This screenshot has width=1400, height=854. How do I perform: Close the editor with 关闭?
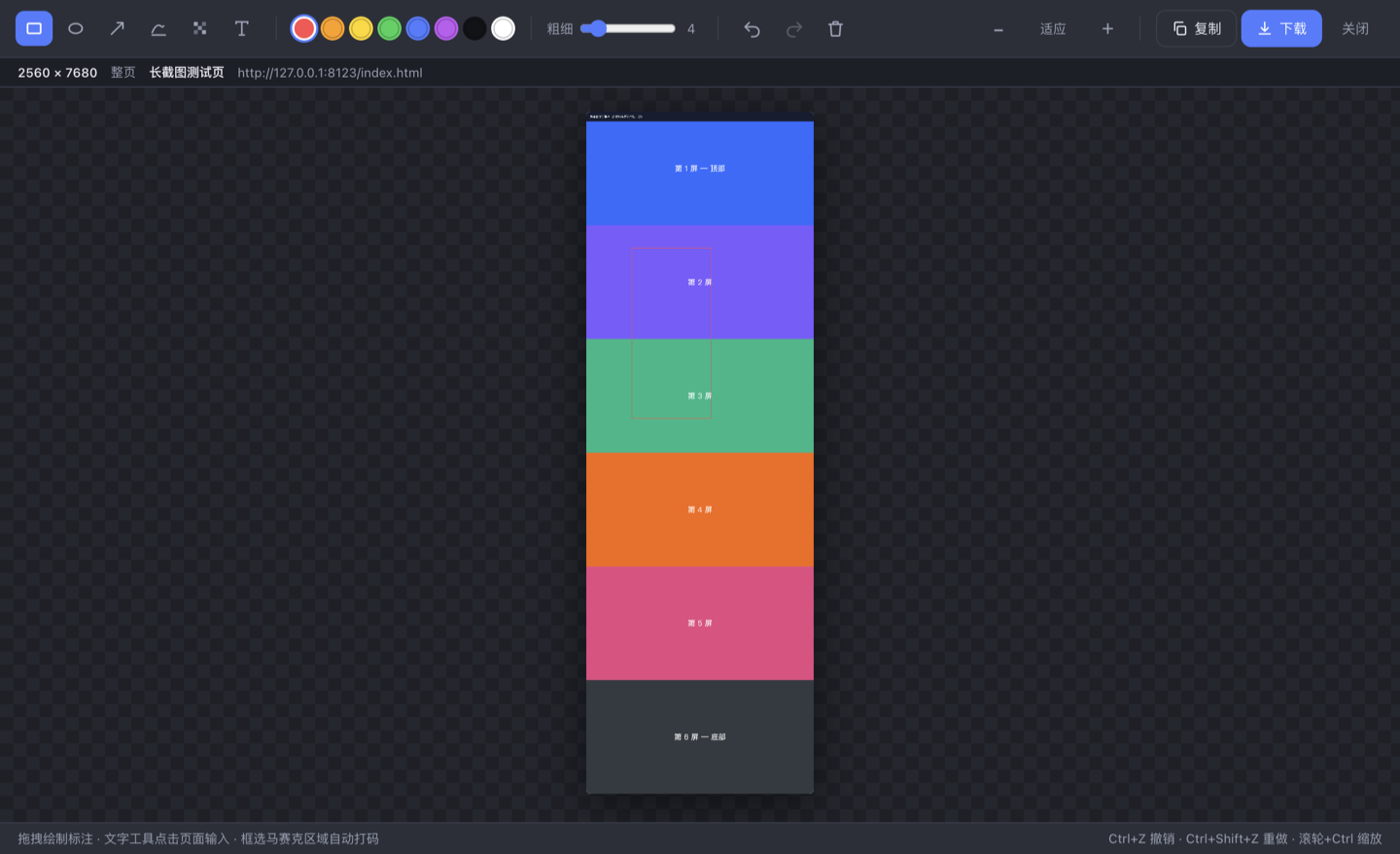[x=1355, y=29]
